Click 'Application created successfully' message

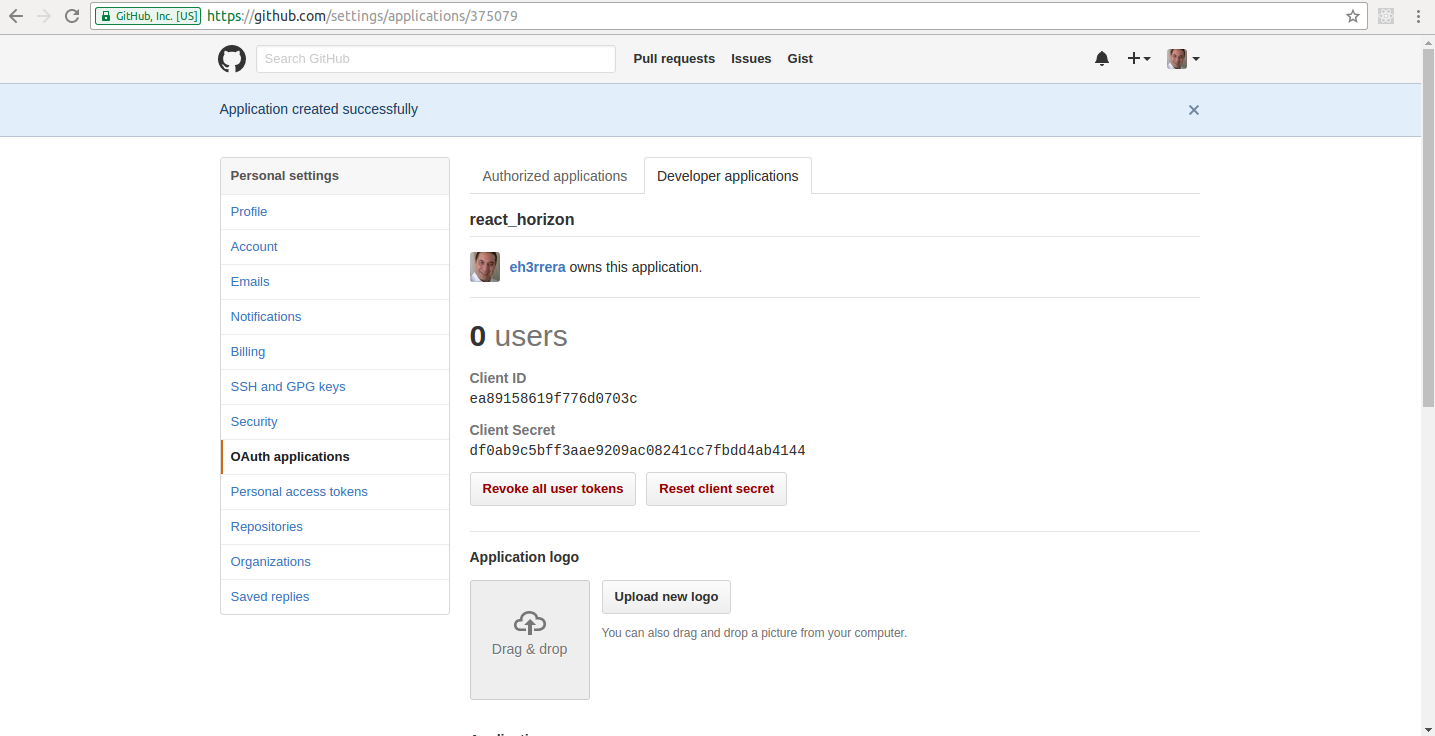(x=319, y=109)
